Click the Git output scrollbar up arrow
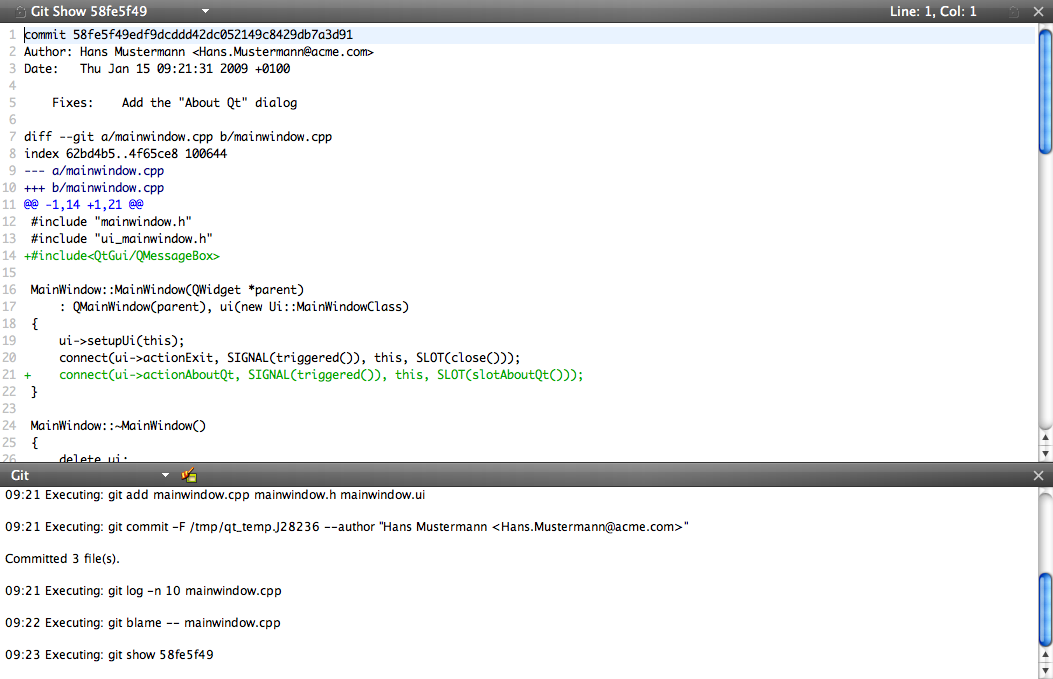This screenshot has width=1053, height=679. (1046, 655)
